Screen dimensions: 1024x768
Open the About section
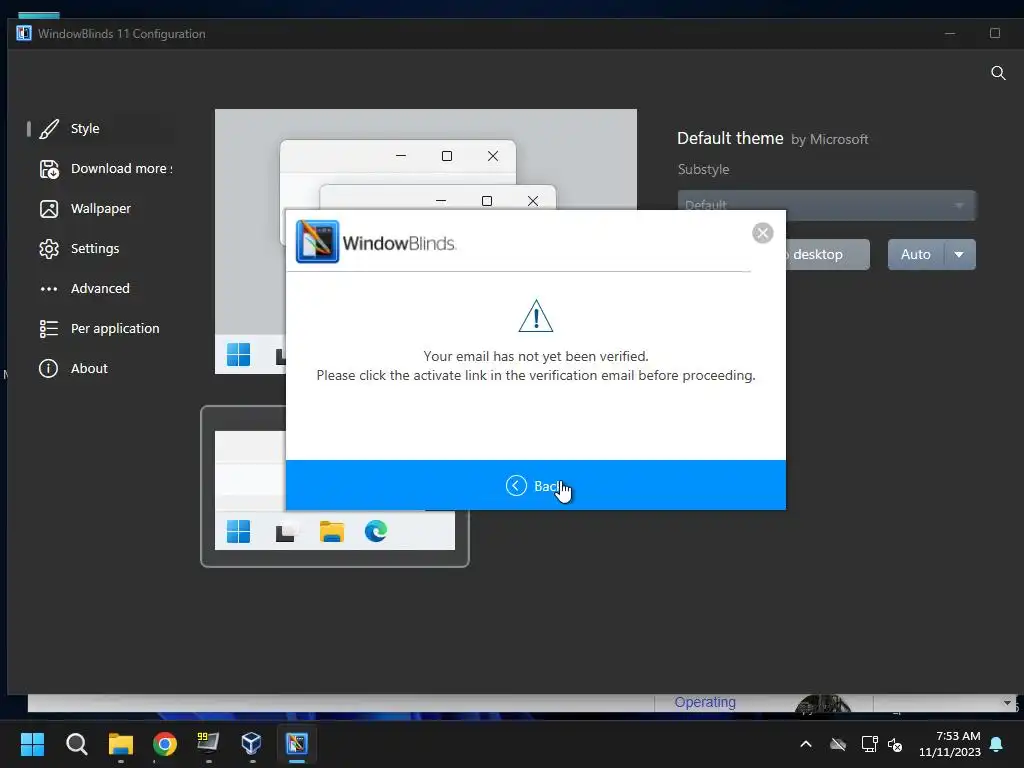tap(100, 368)
